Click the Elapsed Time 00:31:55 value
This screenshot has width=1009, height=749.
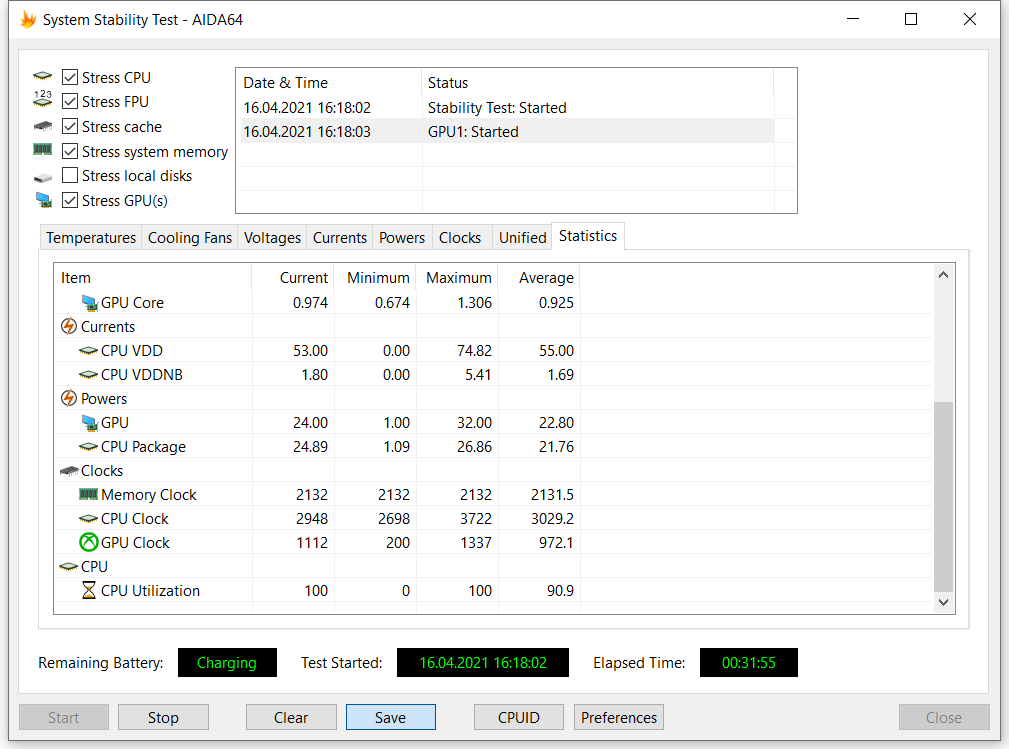pos(749,662)
